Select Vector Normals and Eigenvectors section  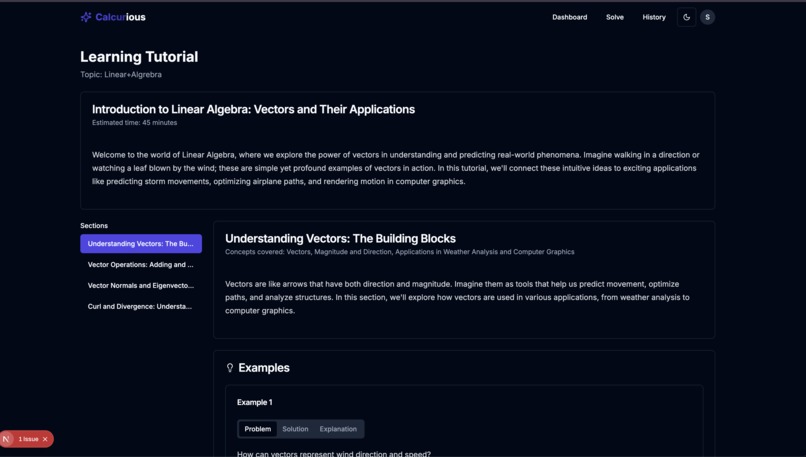click(141, 285)
